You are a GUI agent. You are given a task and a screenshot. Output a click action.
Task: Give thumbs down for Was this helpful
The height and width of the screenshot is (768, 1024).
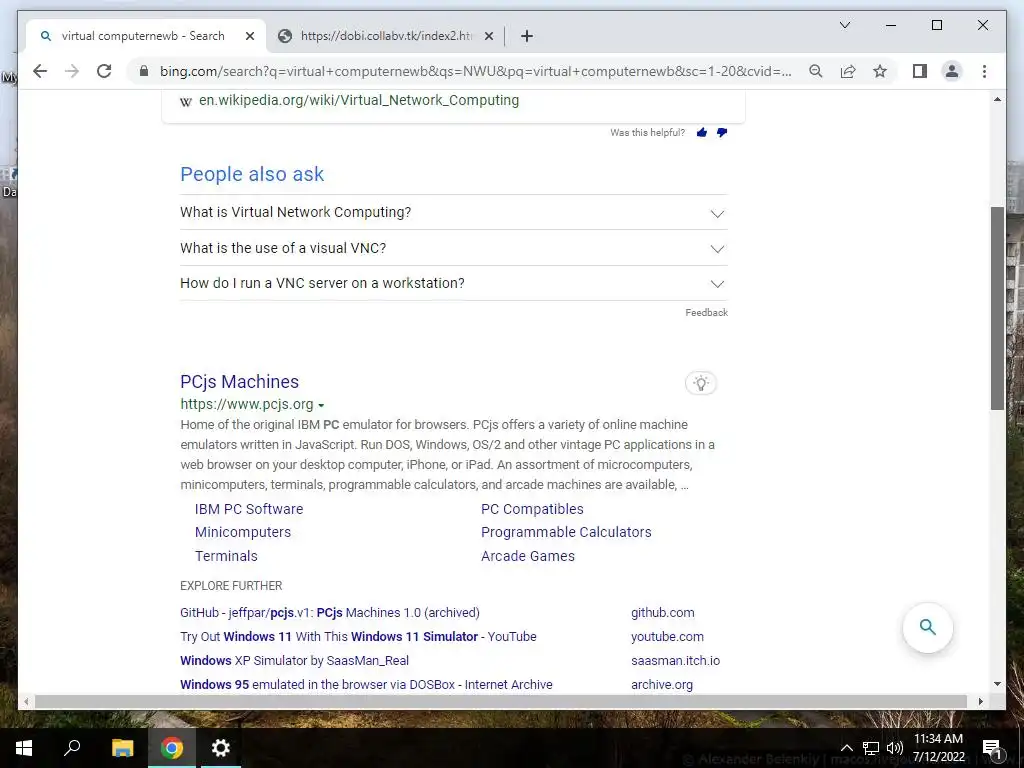722,133
